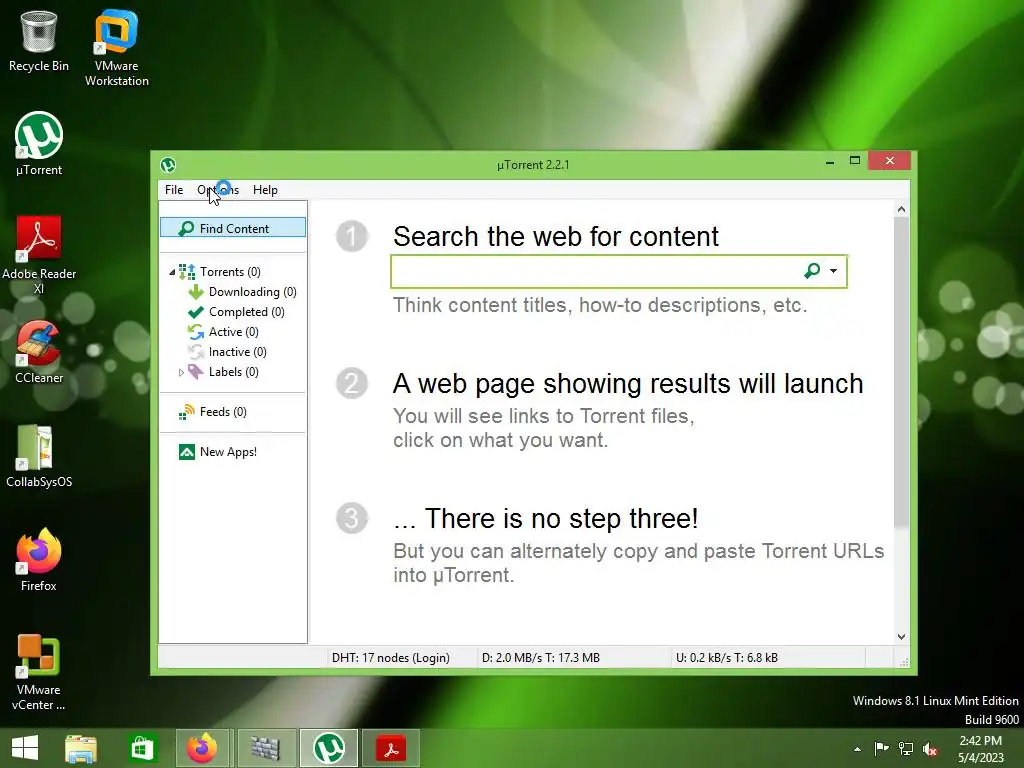Click the muted volume tray icon
This screenshot has height=768, width=1024.
[930, 749]
